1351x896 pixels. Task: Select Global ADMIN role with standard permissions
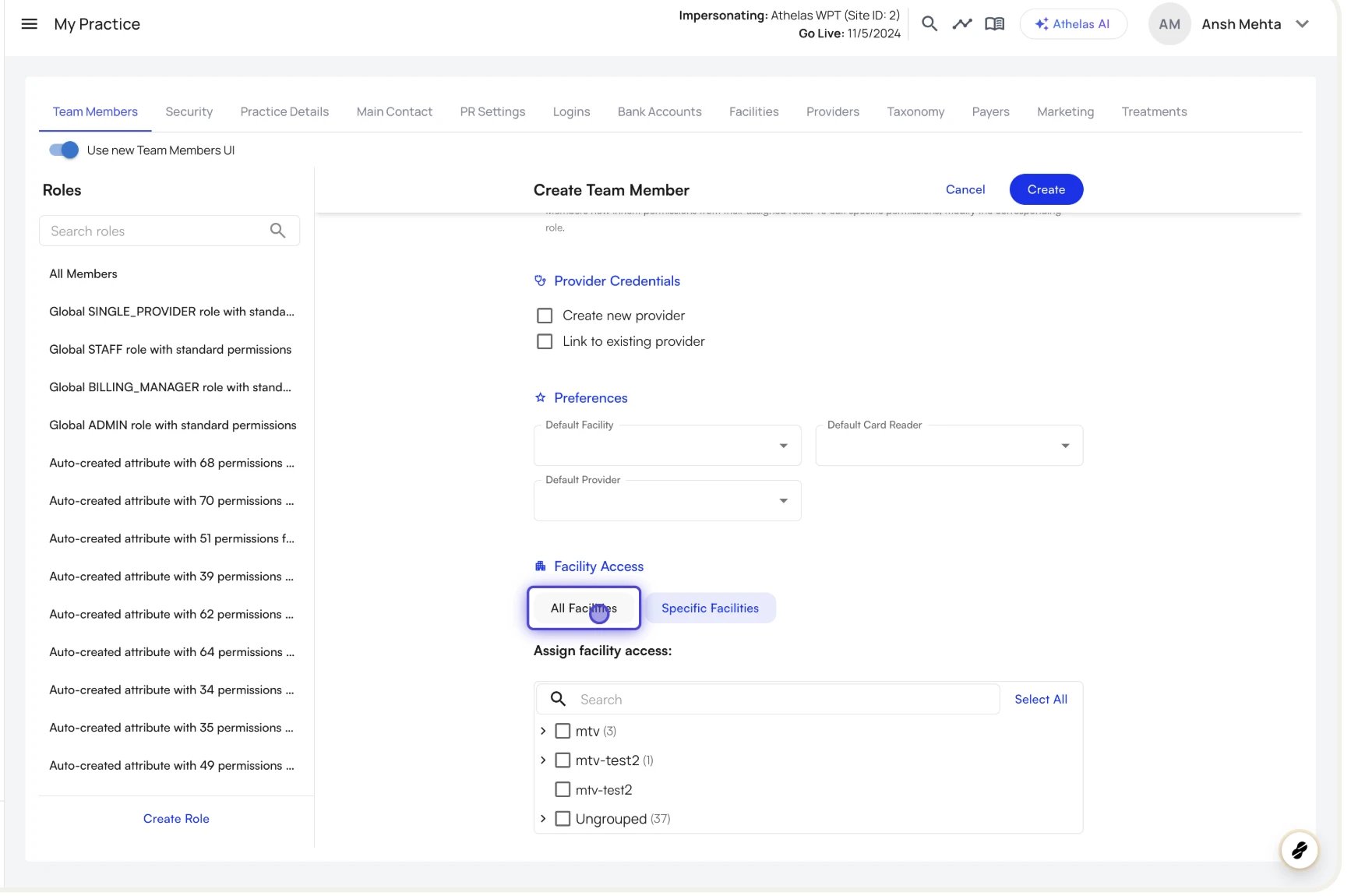click(171, 425)
